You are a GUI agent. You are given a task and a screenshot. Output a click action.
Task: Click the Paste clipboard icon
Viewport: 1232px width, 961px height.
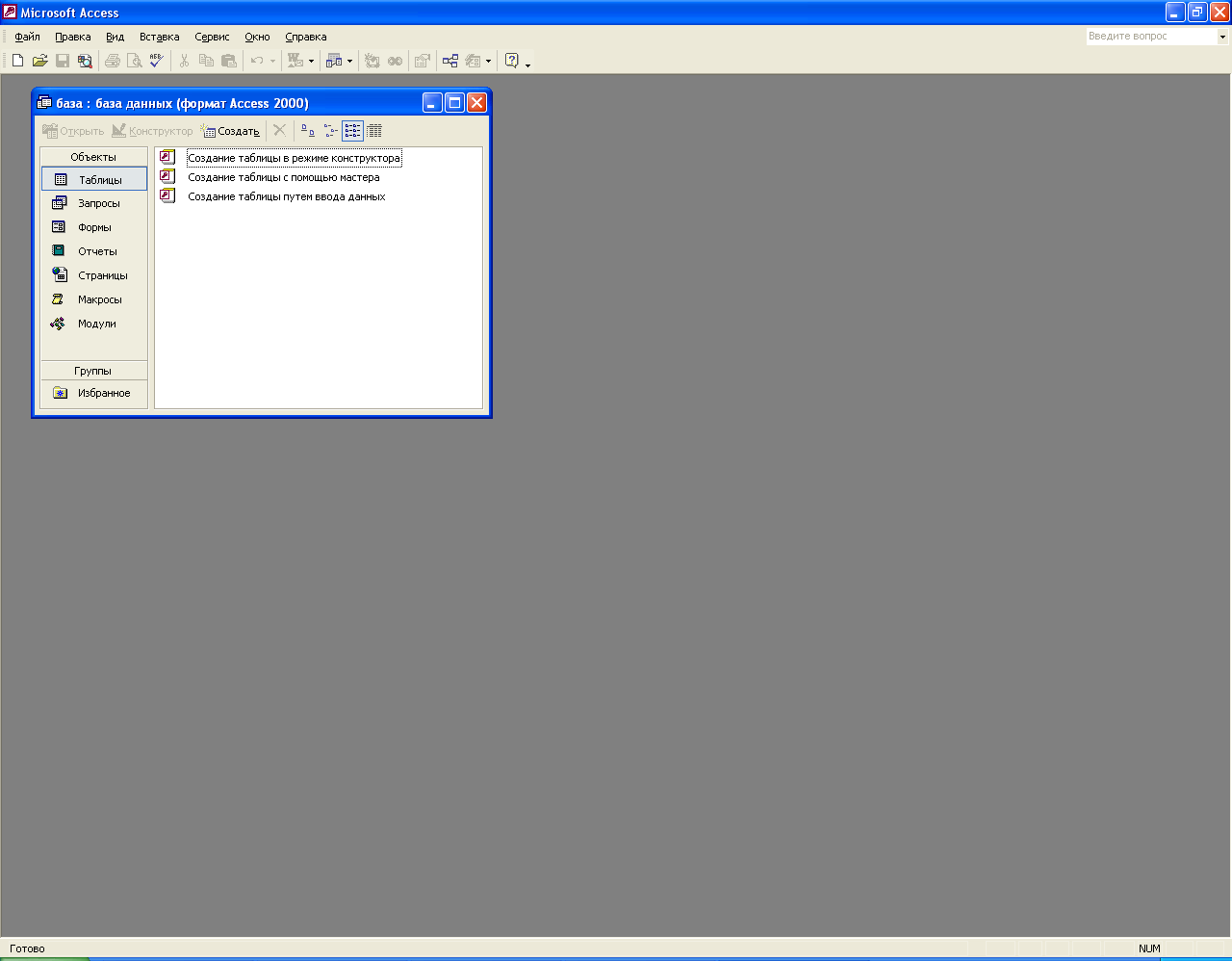(x=228, y=61)
